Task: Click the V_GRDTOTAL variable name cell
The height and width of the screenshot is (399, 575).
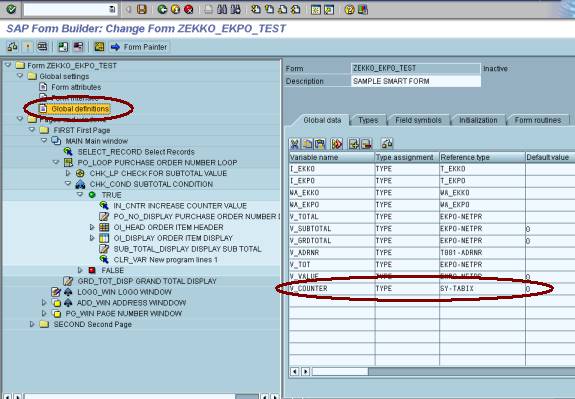Action: click(x=332, y=241)
